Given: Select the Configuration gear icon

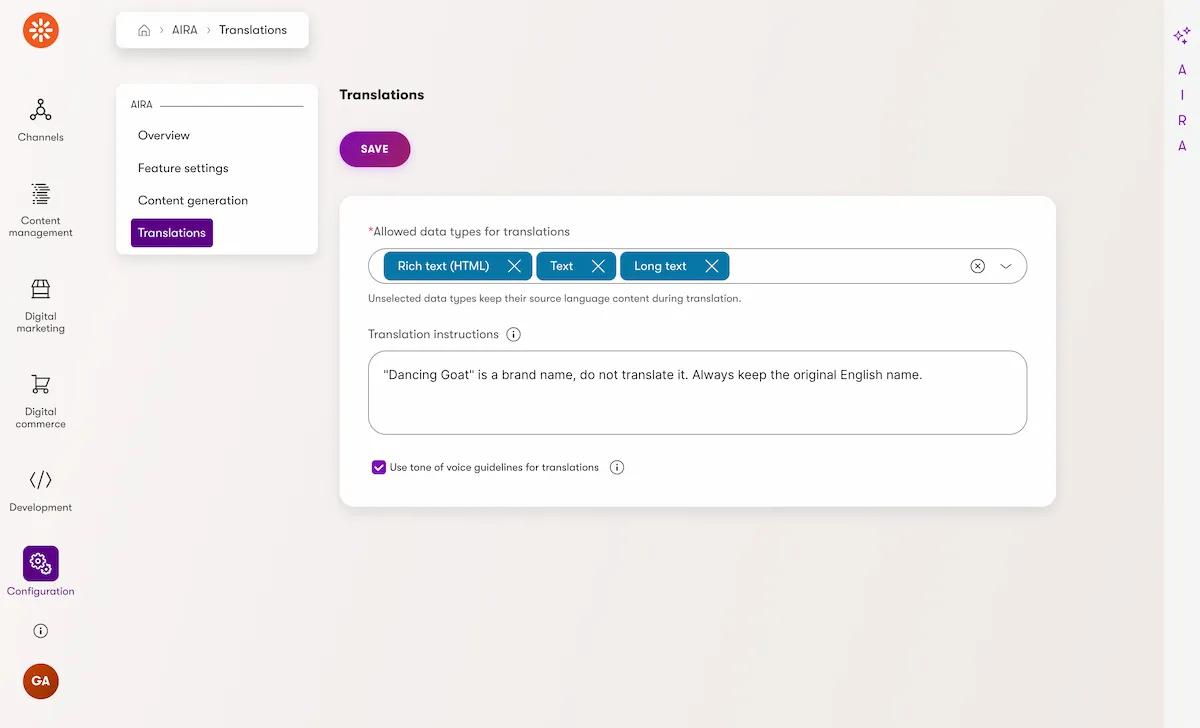Looking at the screenshot, I should [x=41, y=564].
